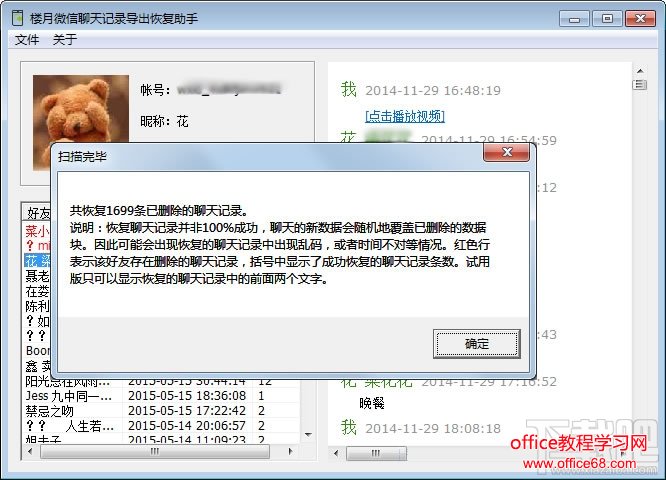Select the Jess 九中同一 friend row
This screenshot has height=480, width=666.
(161, 396)
